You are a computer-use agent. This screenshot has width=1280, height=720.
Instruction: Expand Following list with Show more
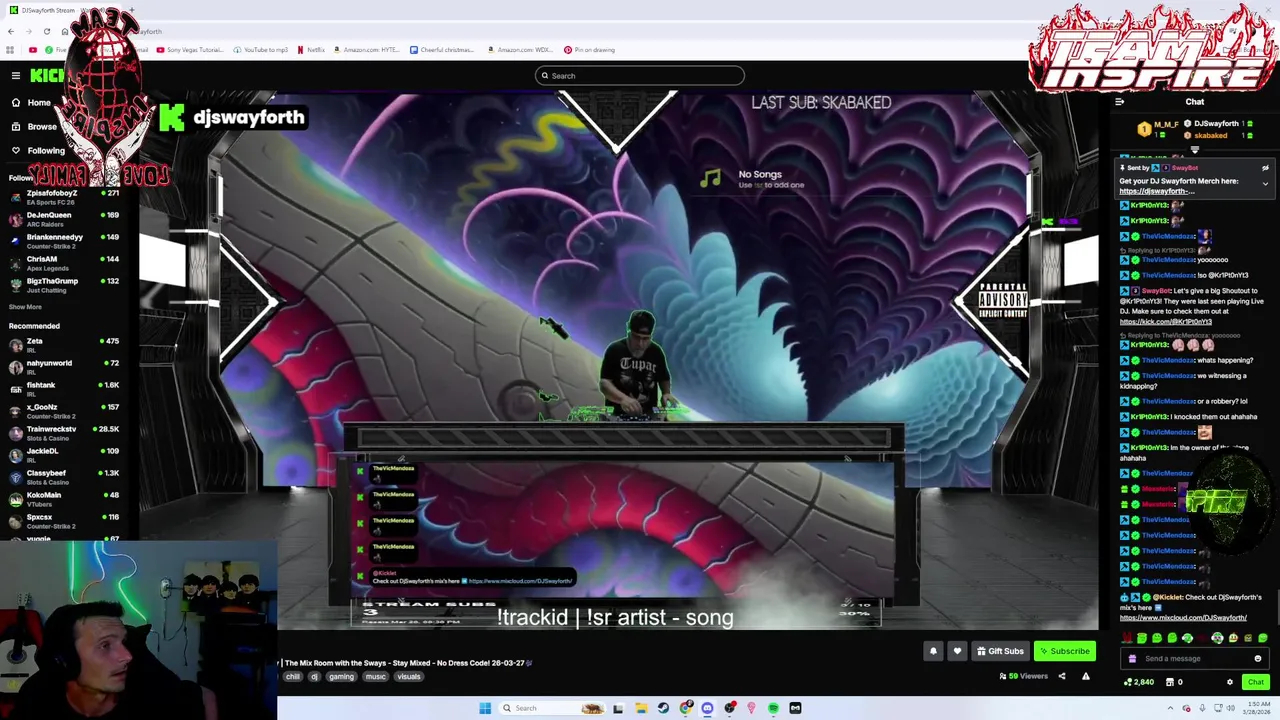coord(25,307)
